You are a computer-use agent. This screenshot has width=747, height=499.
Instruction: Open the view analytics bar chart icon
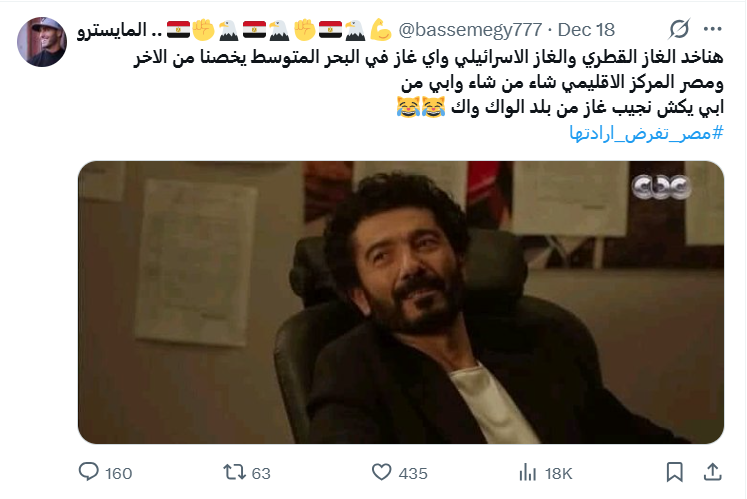point(528,473)
